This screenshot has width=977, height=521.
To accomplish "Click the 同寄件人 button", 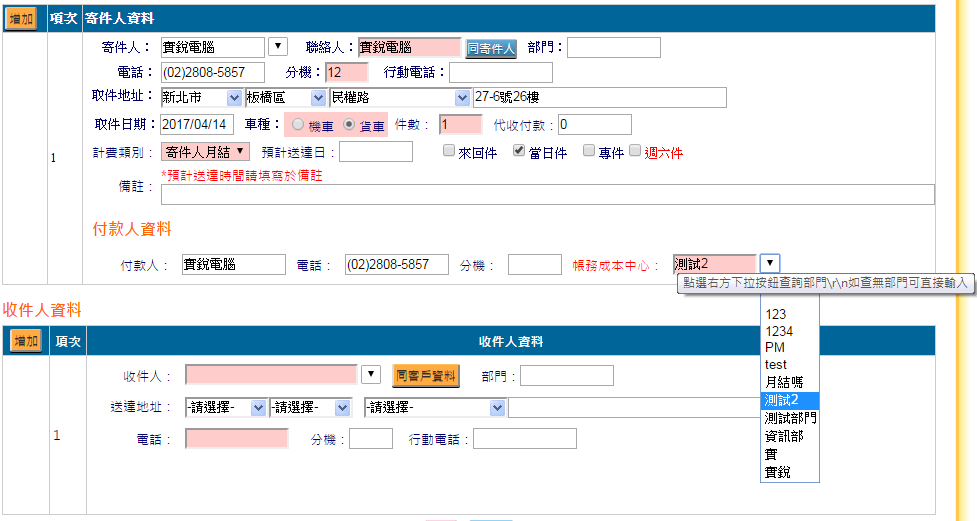I will pos(490,47).
